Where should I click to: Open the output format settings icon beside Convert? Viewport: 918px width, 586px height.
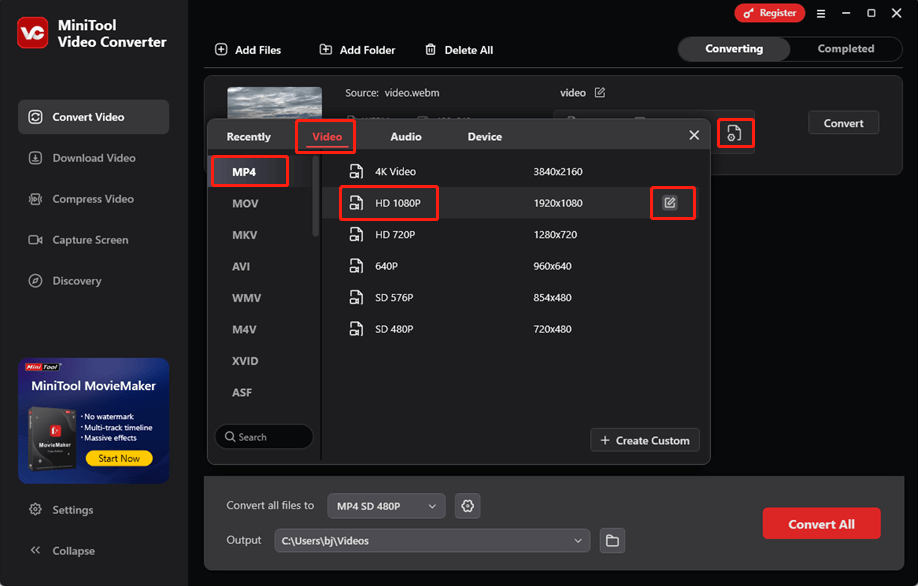(x=734, y=133)
